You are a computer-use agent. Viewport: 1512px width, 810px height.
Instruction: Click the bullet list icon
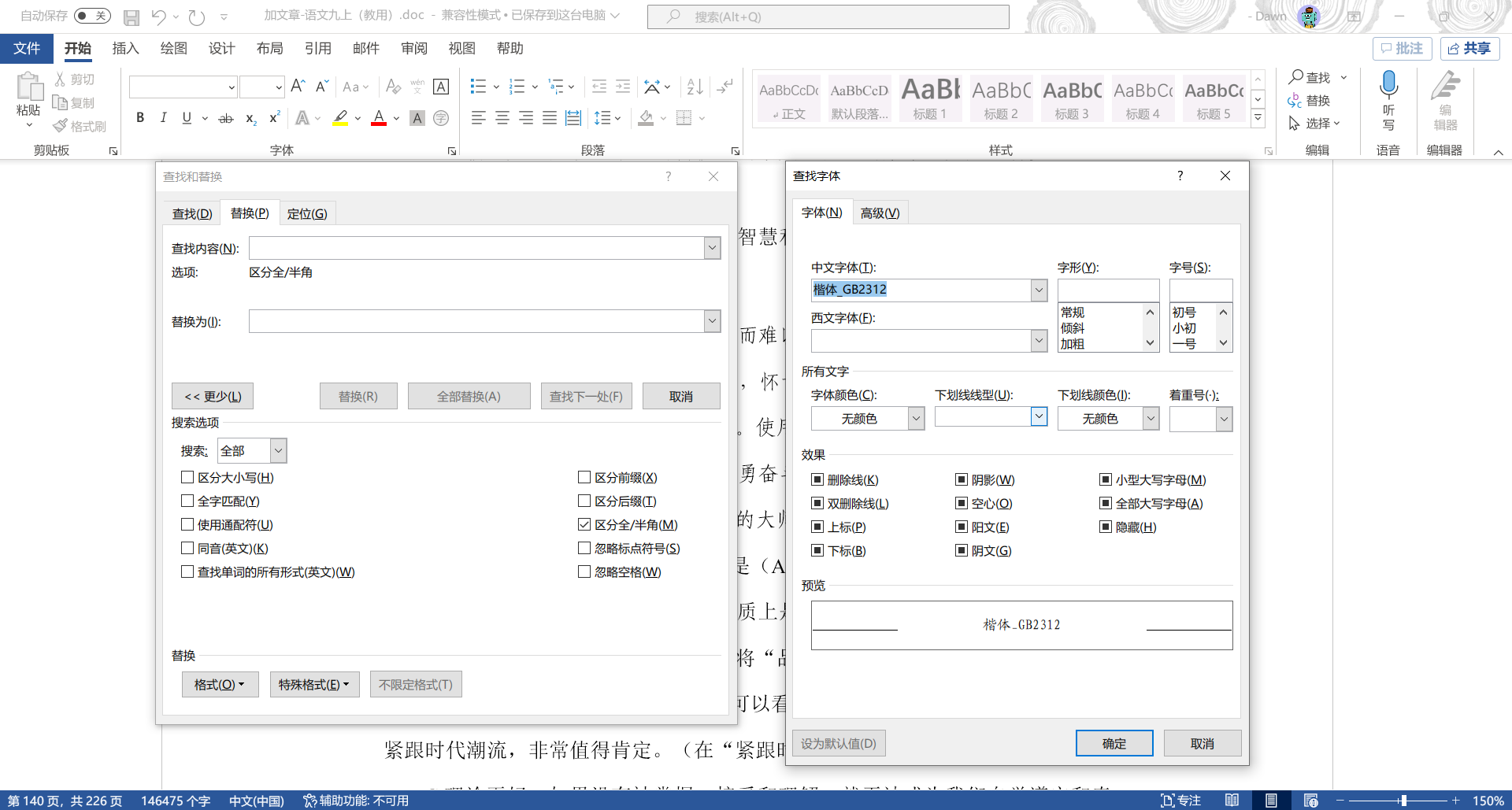[478, 87]
